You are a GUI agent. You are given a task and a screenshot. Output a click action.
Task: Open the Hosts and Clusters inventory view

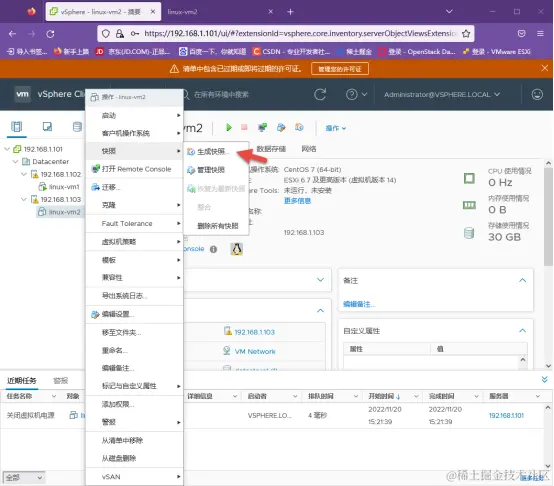[17, 126]
